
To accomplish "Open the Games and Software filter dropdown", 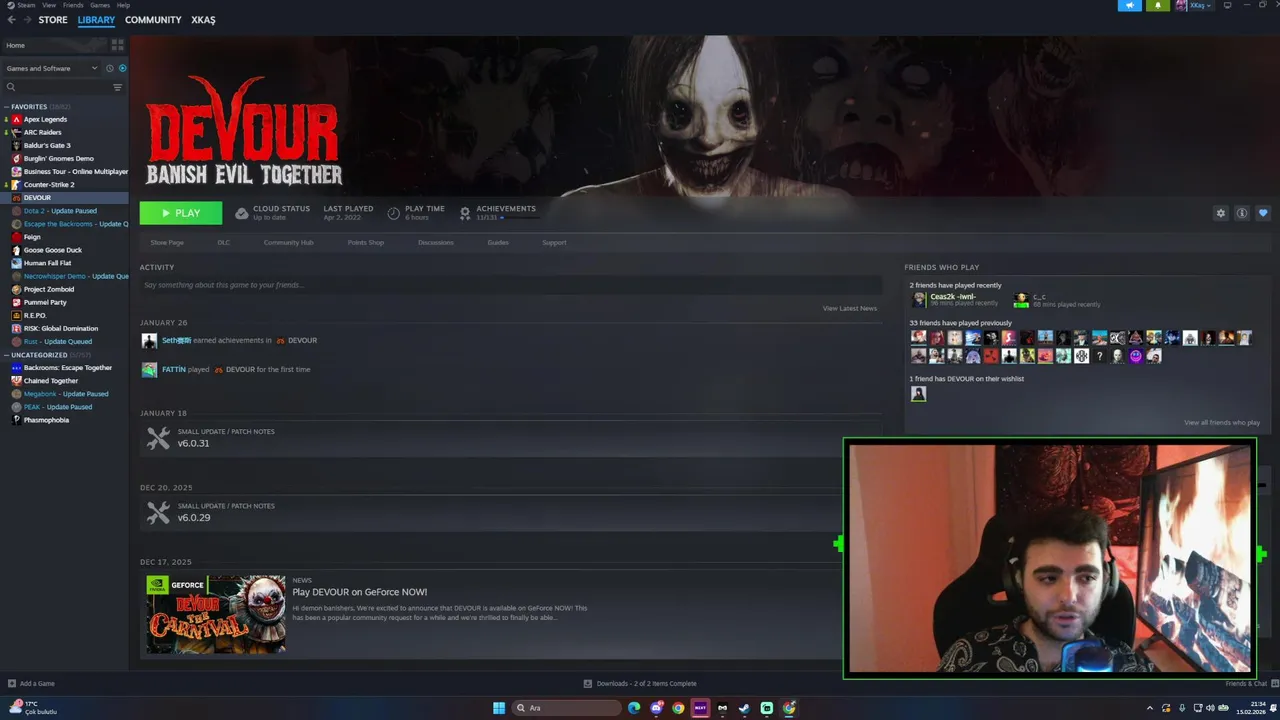I will tap(52, 68).
